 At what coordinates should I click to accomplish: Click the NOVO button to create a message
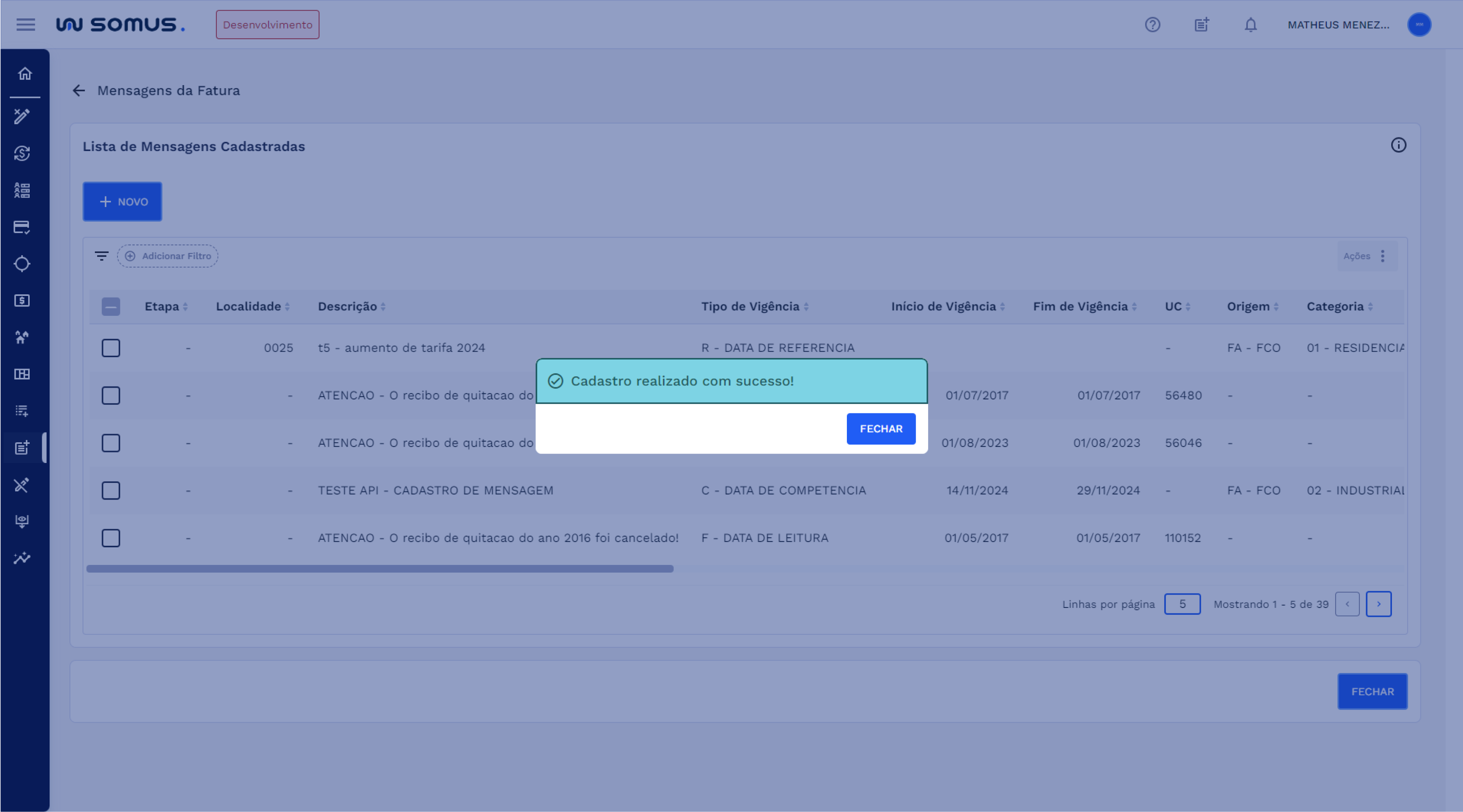(x=122, y=201)
